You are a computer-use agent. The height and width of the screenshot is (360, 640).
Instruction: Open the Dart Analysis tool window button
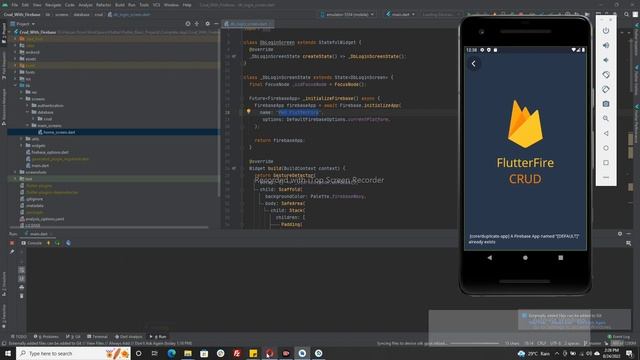click(128, 337)
